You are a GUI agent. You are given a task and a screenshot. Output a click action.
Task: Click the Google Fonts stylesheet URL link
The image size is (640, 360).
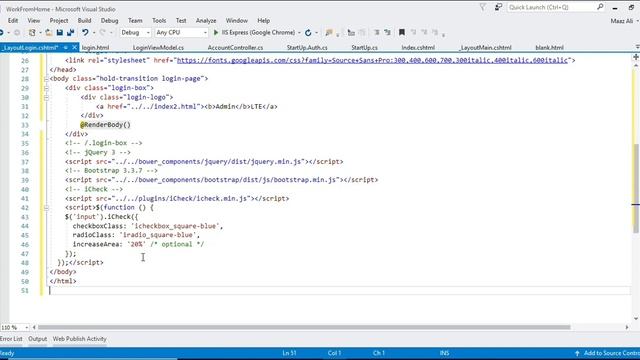click(x=372, y=60)
